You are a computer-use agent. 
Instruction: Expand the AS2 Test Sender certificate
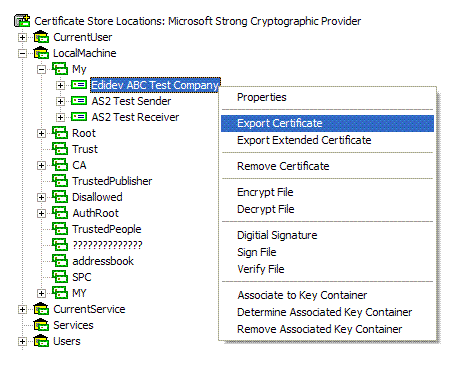click(x=60, y=101)
